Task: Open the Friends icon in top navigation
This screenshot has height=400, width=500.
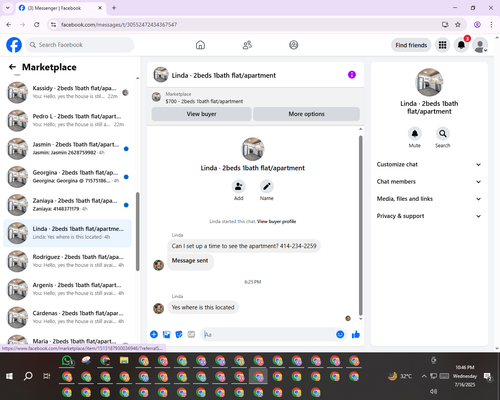Action: coord(247,45)
